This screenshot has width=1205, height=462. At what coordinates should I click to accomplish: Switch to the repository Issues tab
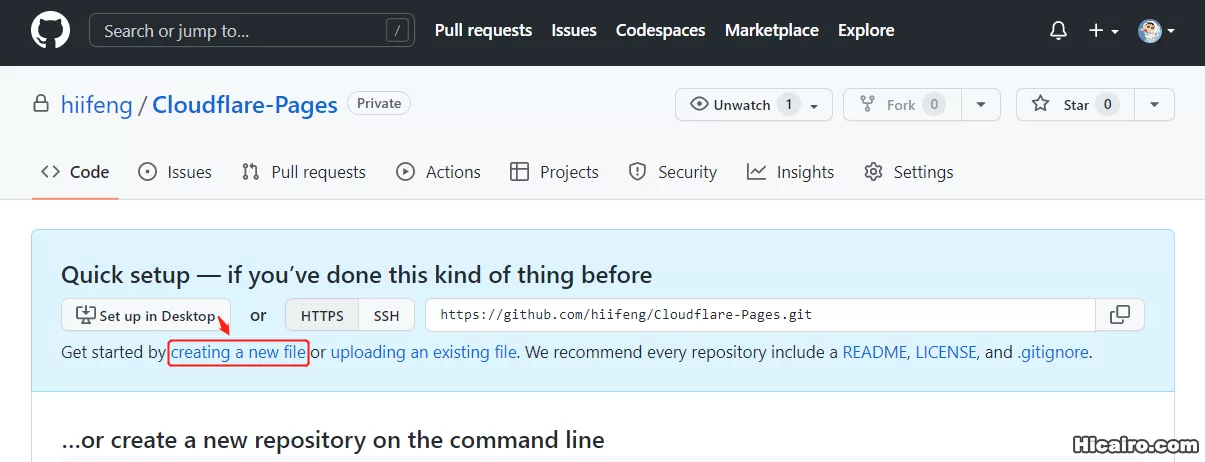(x=175, y=172)
